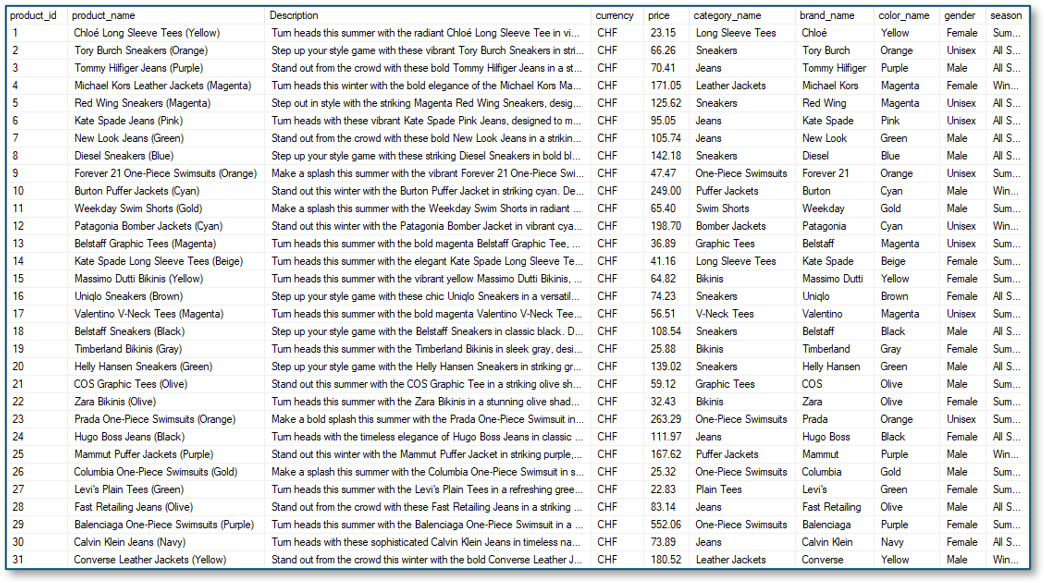The height and width of the screenshot is (583, 1044).
Task: Select the cell "Patagonia Bomber Jackets (Cyan)"
Action: [148, 226]
